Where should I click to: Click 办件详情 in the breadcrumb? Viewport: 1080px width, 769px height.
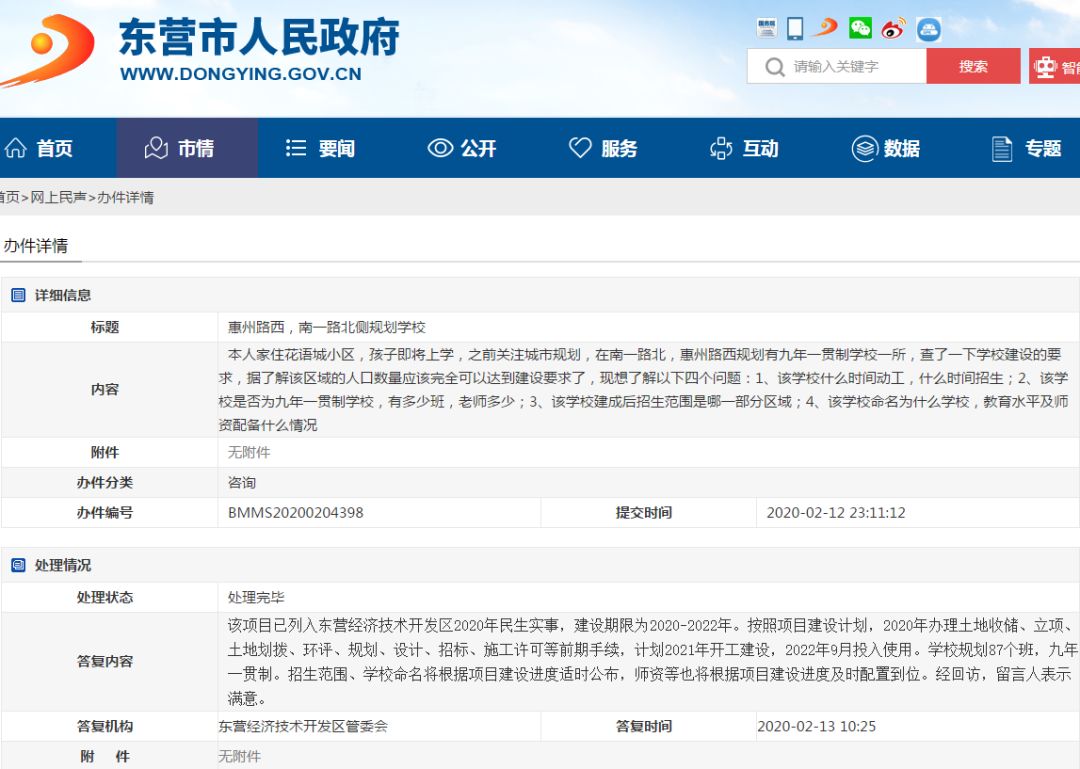pyautogui.click(x=125, y=198)
